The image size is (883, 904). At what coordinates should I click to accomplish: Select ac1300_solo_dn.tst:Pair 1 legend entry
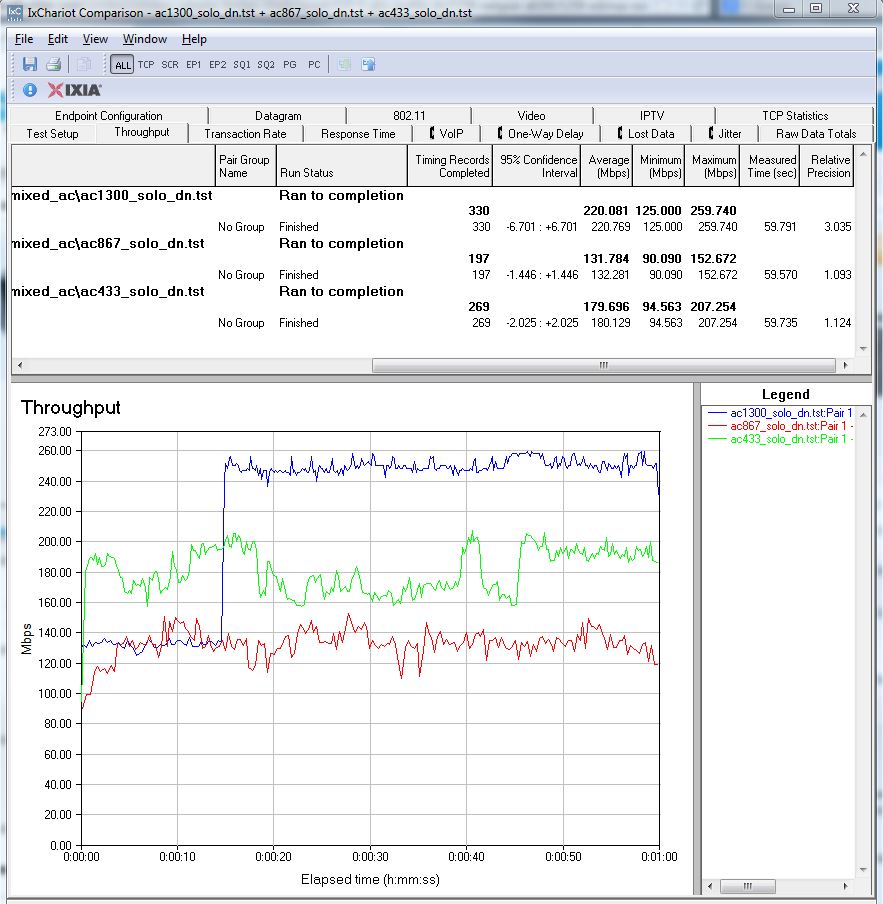click(x=780, y=413)
